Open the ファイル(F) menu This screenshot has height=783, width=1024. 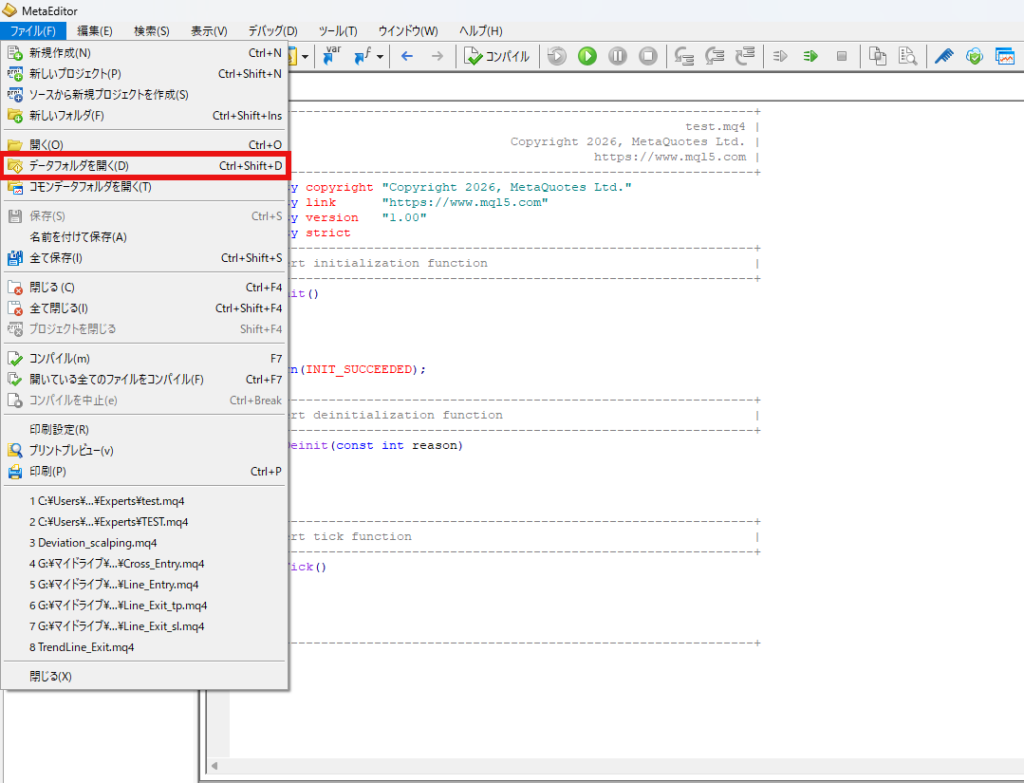click(x=33, y=31)
